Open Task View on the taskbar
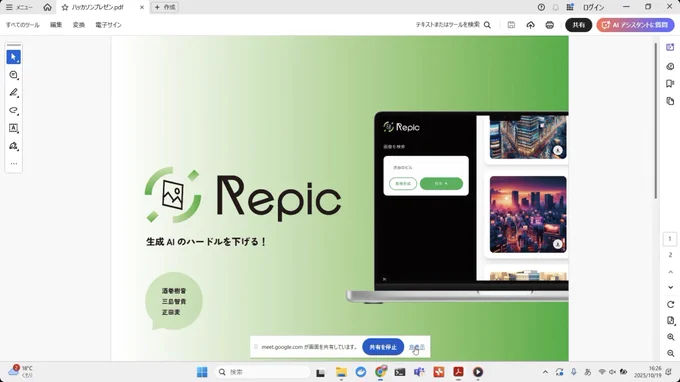Viewport: 680px width, 382px height. pyautogui.click(x=320, y=372)
